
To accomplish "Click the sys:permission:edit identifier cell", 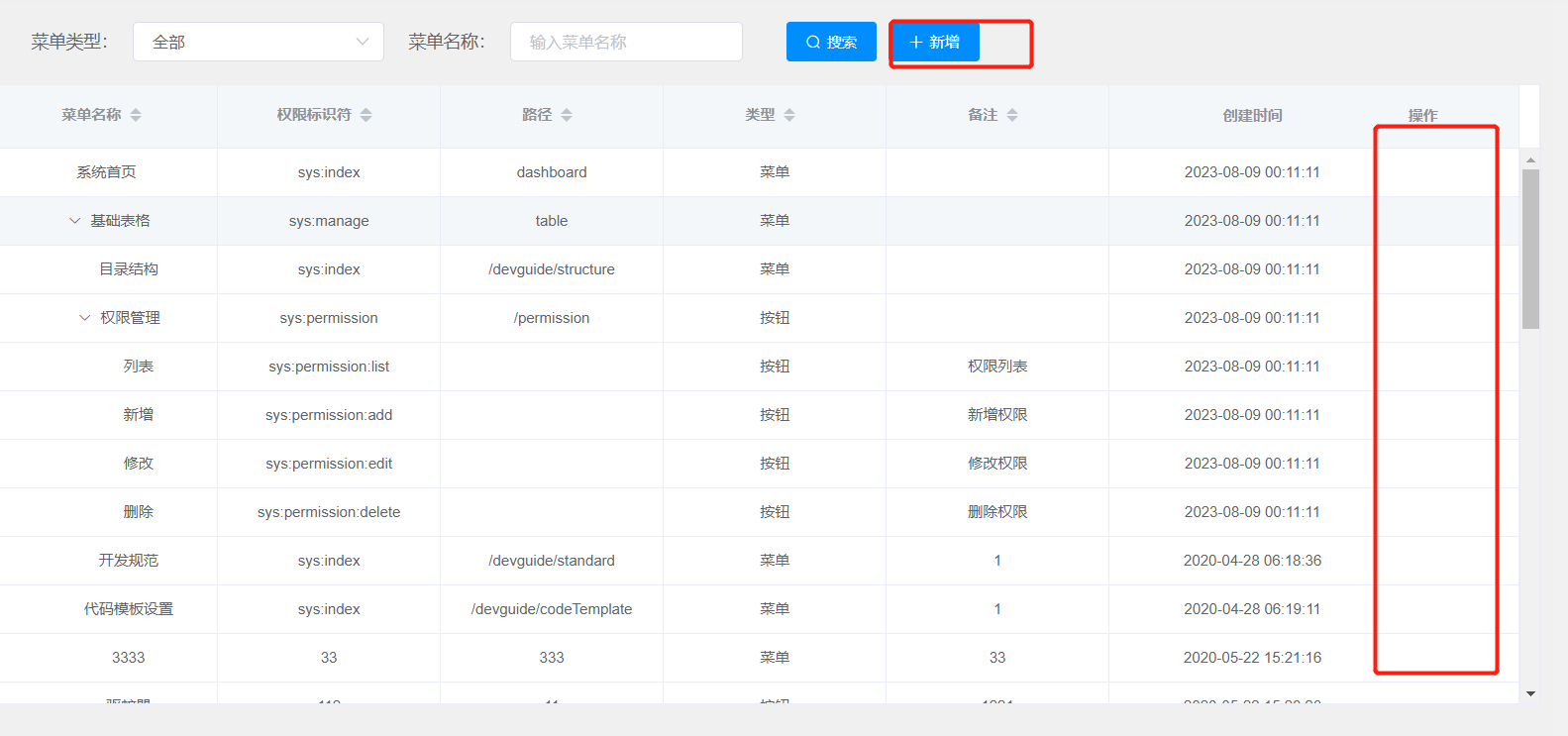I will (329, 464).
